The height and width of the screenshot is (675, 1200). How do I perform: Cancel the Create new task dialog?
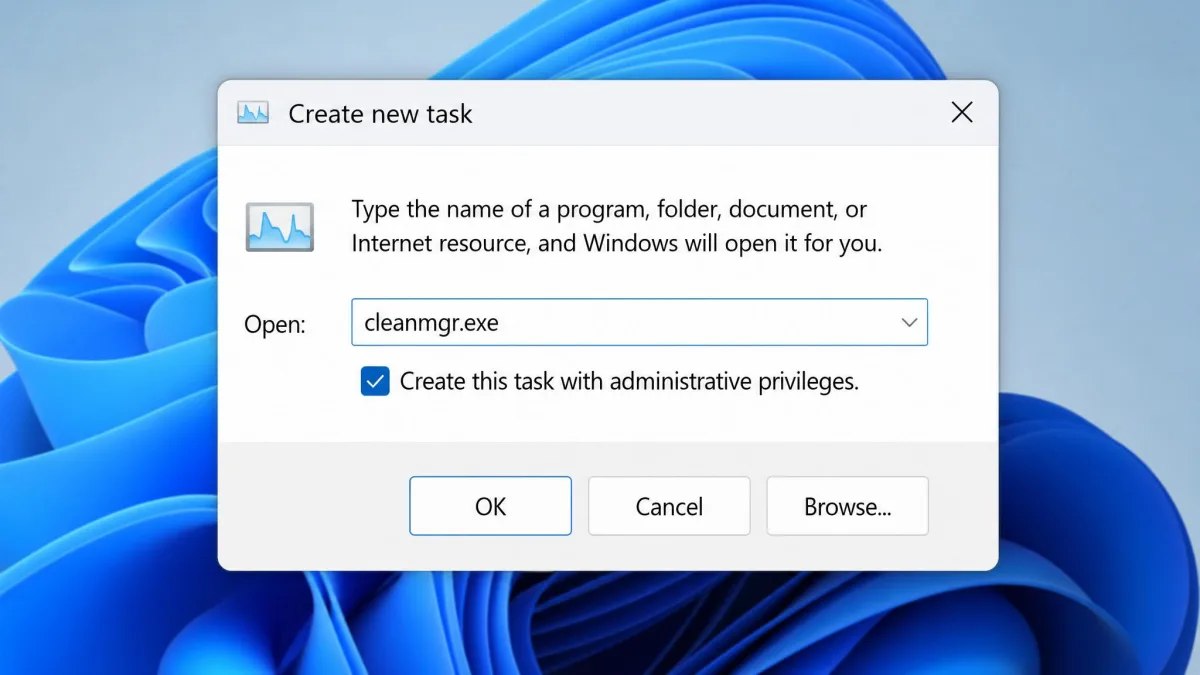(x=669, y=506)
